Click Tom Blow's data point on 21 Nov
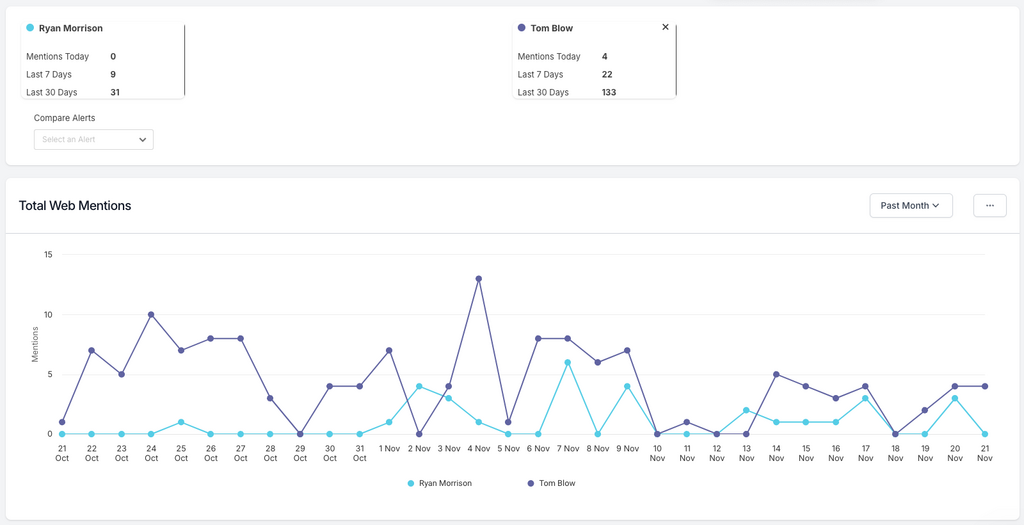 (x=985, y=386)
